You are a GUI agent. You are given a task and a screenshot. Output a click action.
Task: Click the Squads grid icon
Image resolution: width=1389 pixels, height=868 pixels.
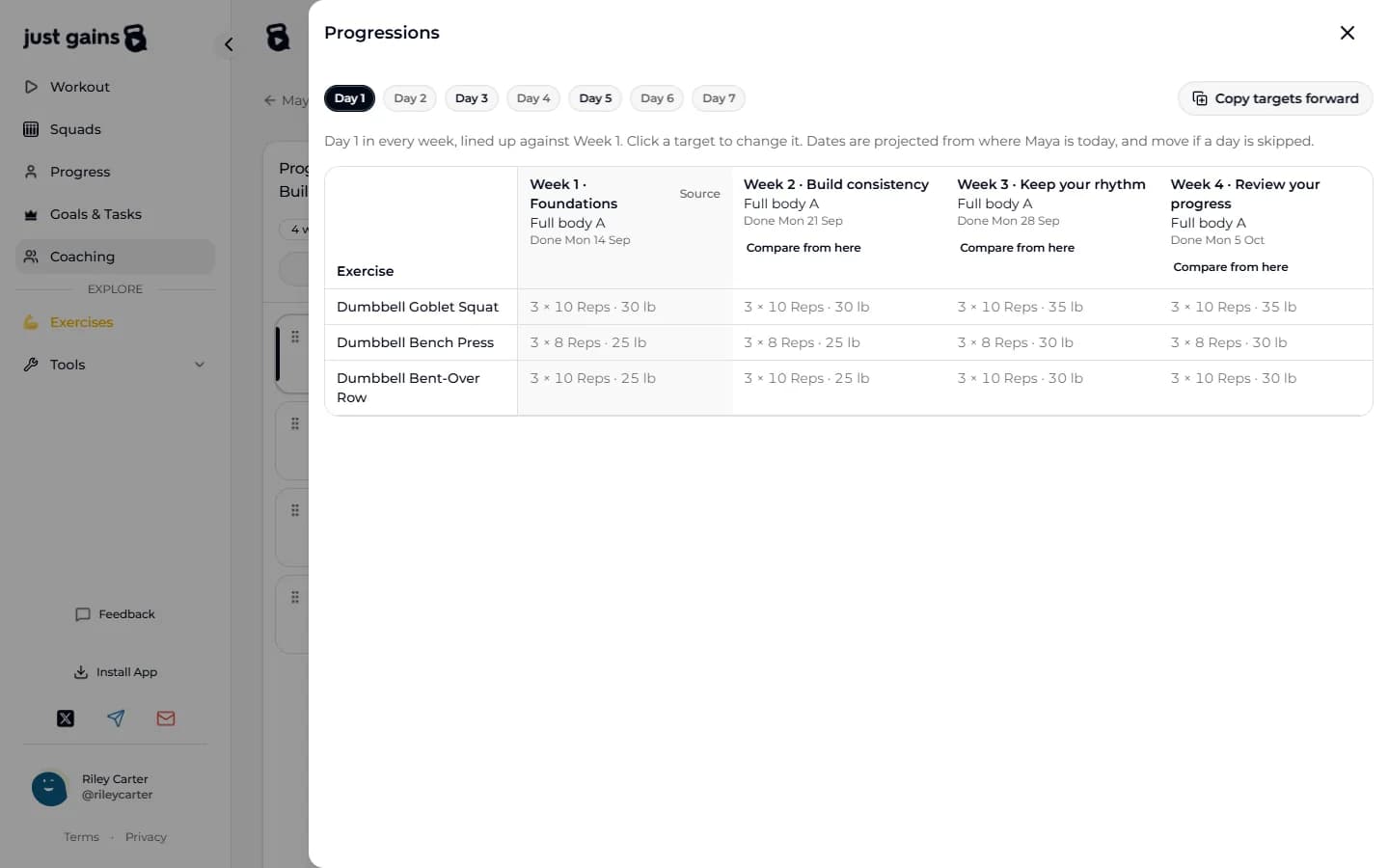coord(31,129)
